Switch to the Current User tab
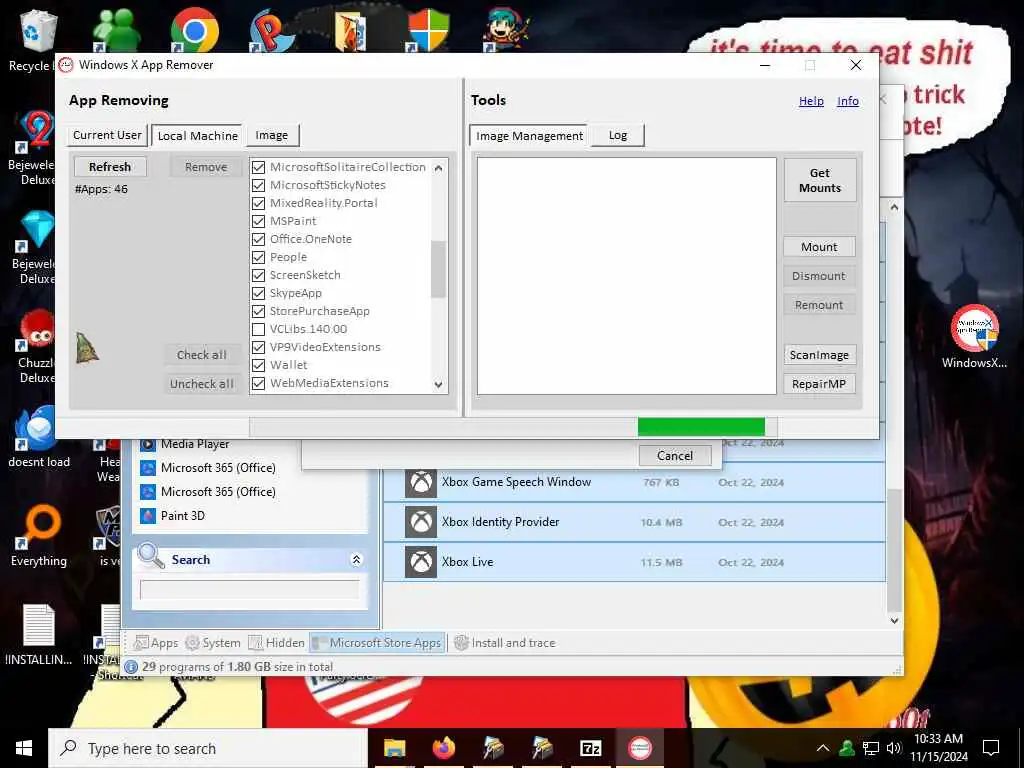This screenshot has width=1024, height=768. (107, 135)
